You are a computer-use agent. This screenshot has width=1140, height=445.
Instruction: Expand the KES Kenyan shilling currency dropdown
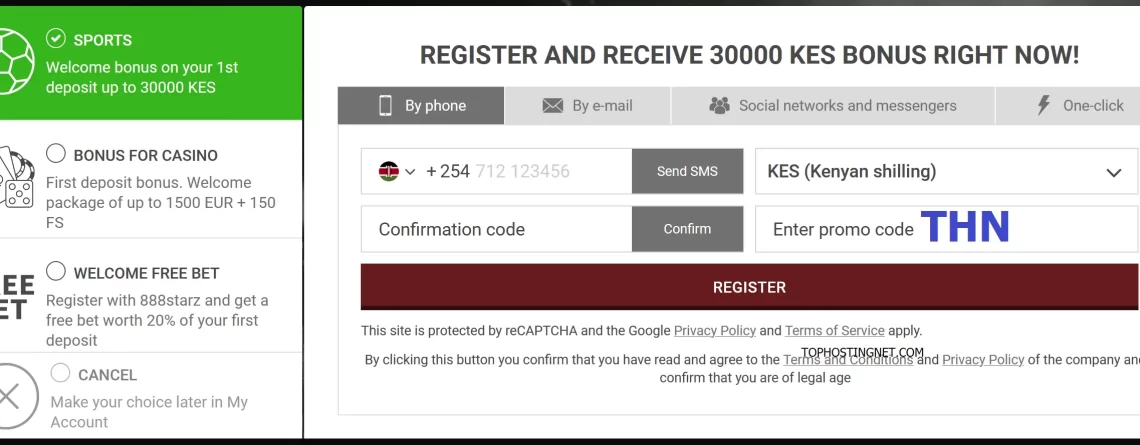pyautogui.click(x=947, y=172)
